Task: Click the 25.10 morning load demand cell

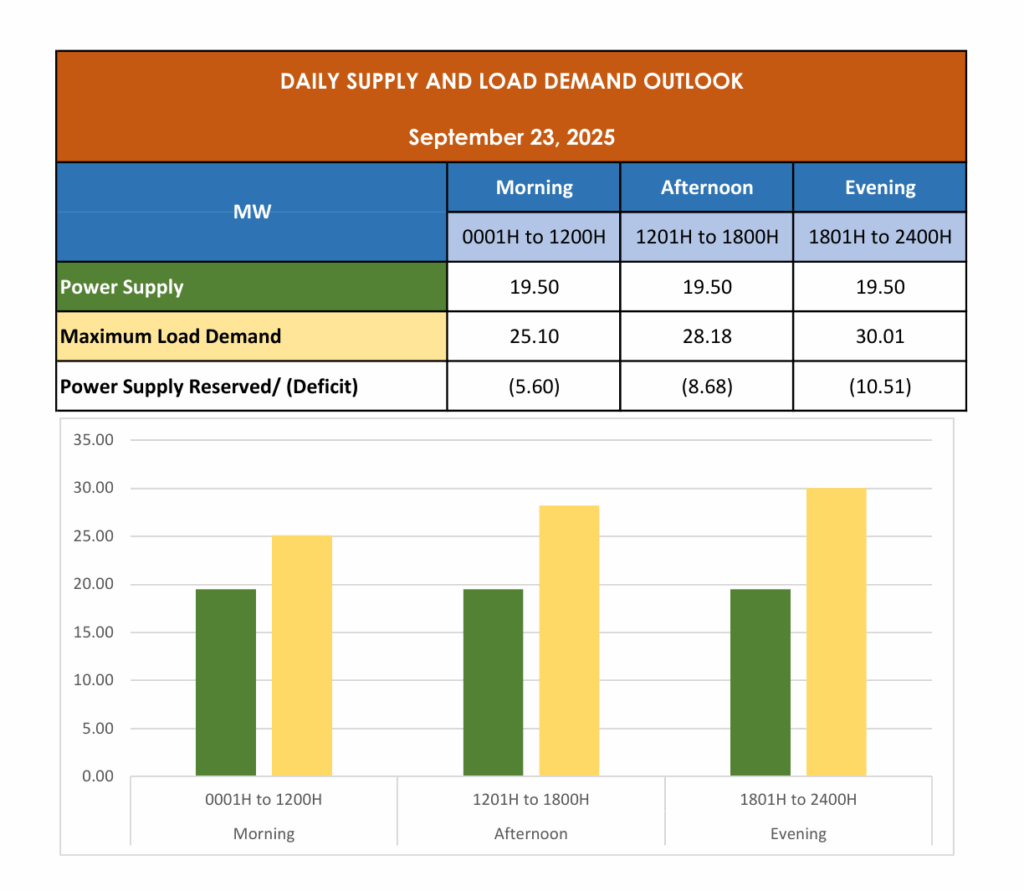Action: click(x=533, y=337)
